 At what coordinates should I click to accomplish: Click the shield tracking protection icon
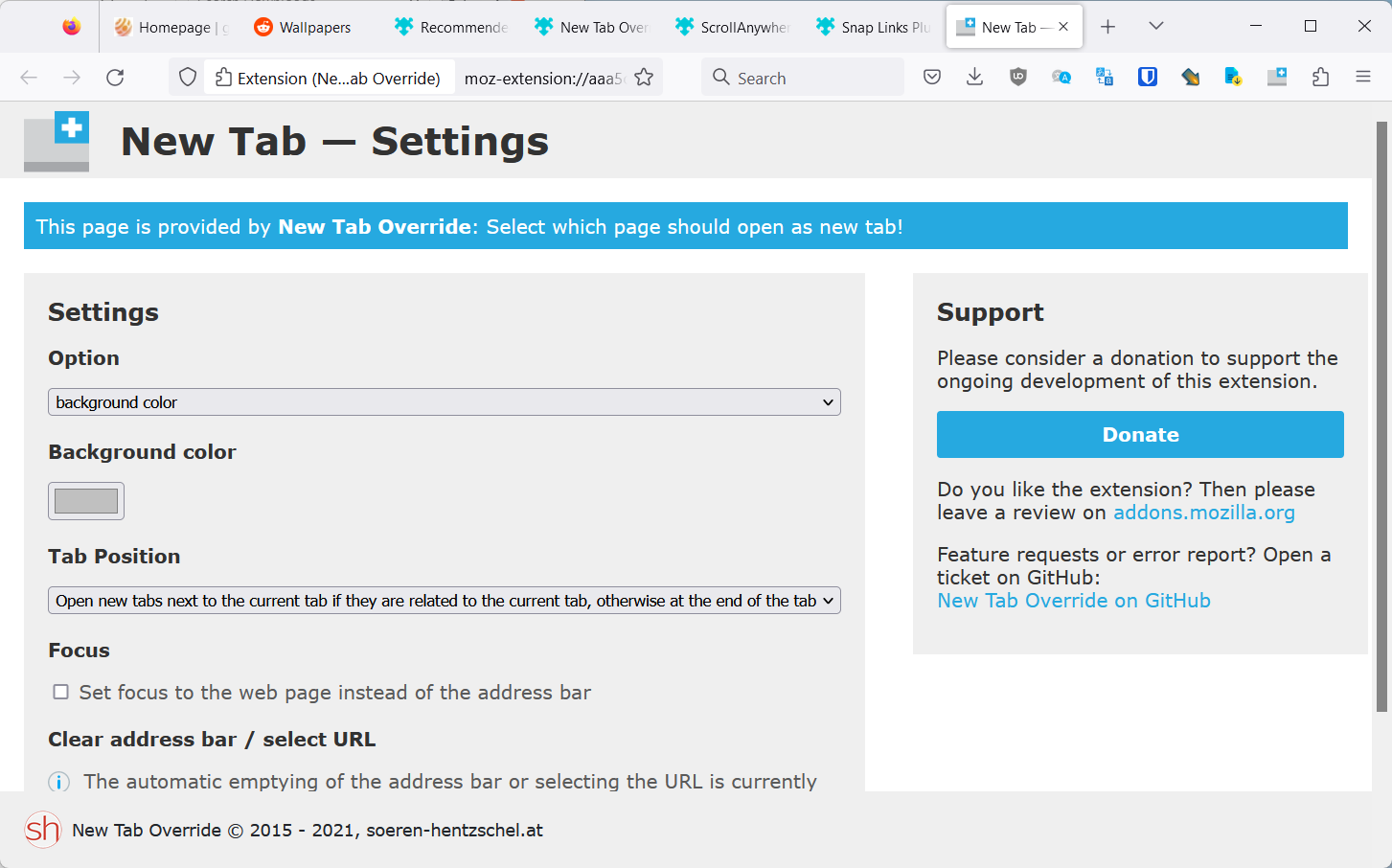point(187,77)
